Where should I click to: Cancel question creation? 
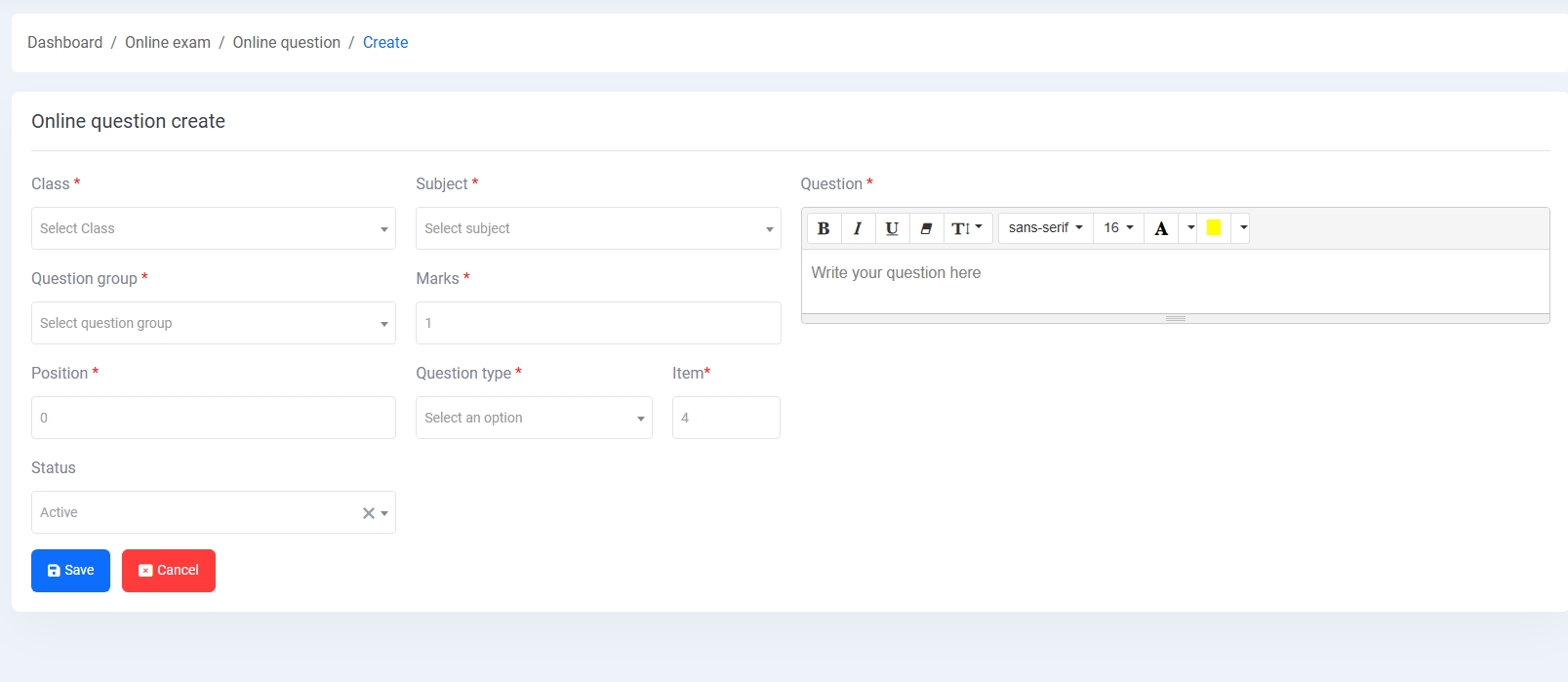[169, 571]
